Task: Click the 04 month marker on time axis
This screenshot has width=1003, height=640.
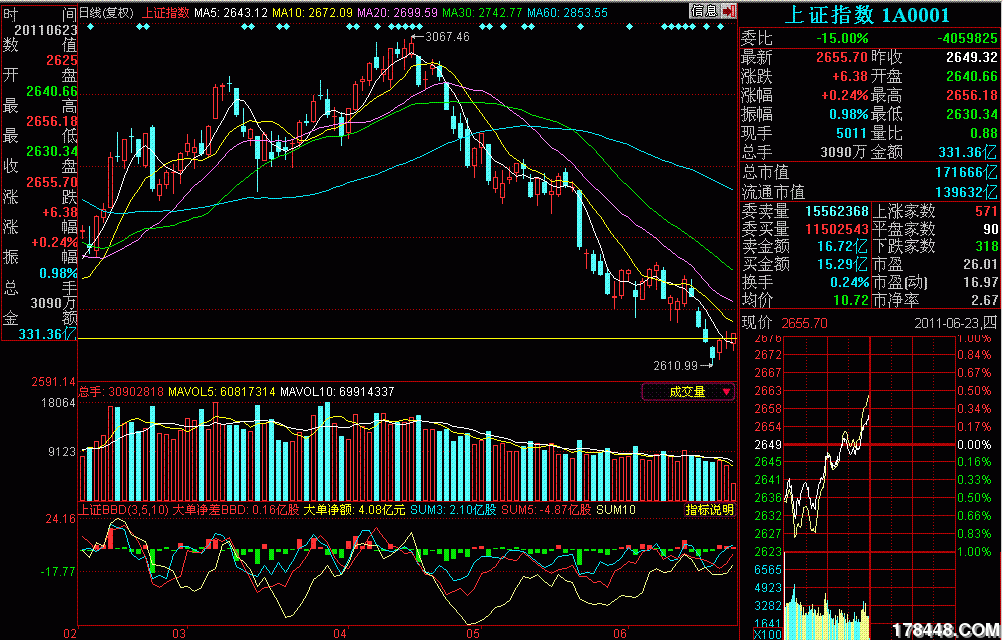Action: pos(340,633)
